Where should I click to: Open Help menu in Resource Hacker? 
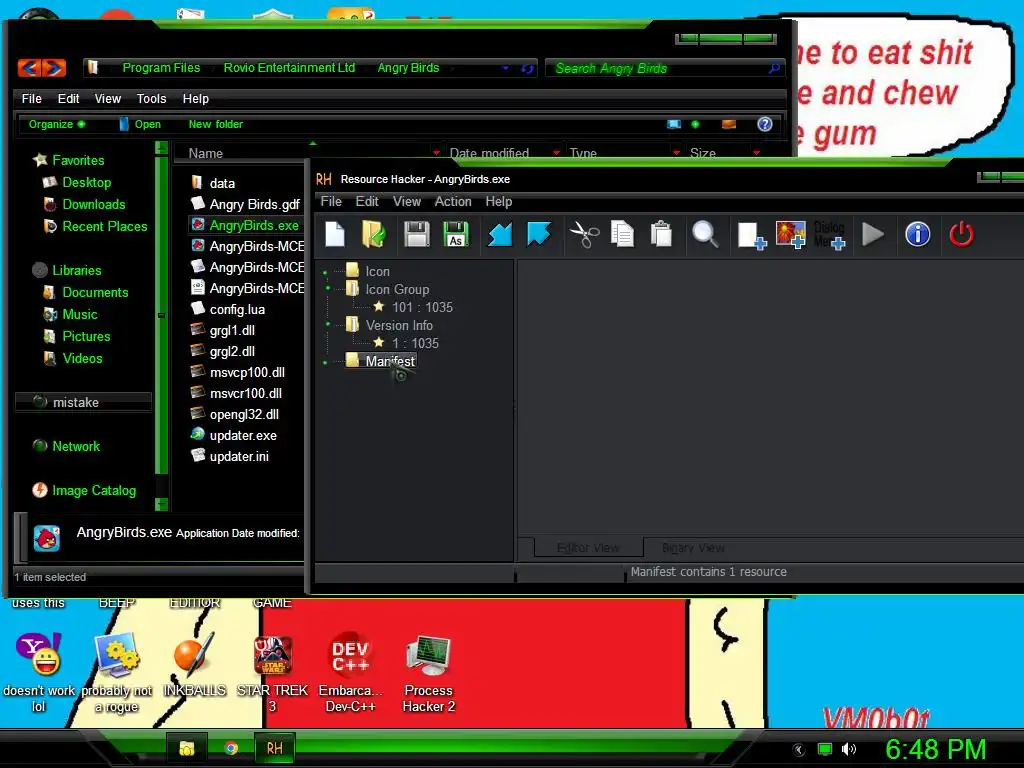(x=499, y=201)
